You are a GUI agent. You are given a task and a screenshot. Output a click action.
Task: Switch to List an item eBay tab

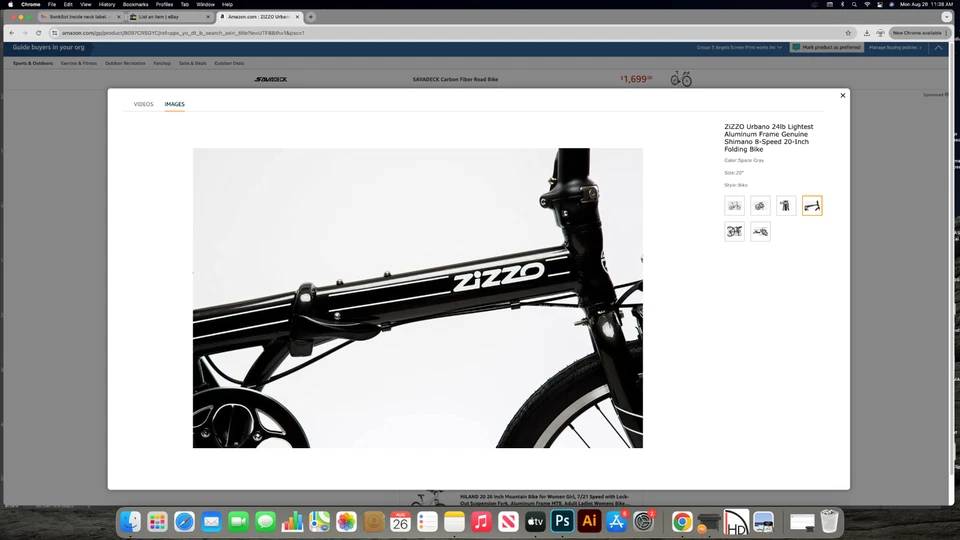(165, 17)
